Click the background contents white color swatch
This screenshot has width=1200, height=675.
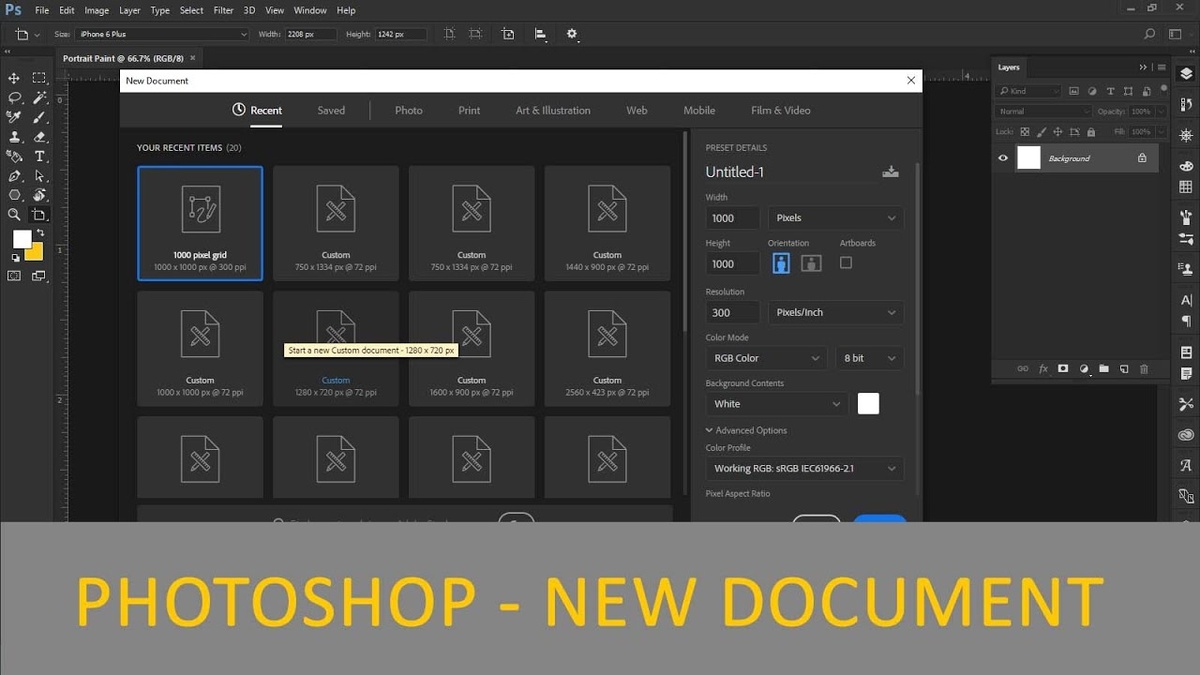pyautogui.click(x=868, y=404)
